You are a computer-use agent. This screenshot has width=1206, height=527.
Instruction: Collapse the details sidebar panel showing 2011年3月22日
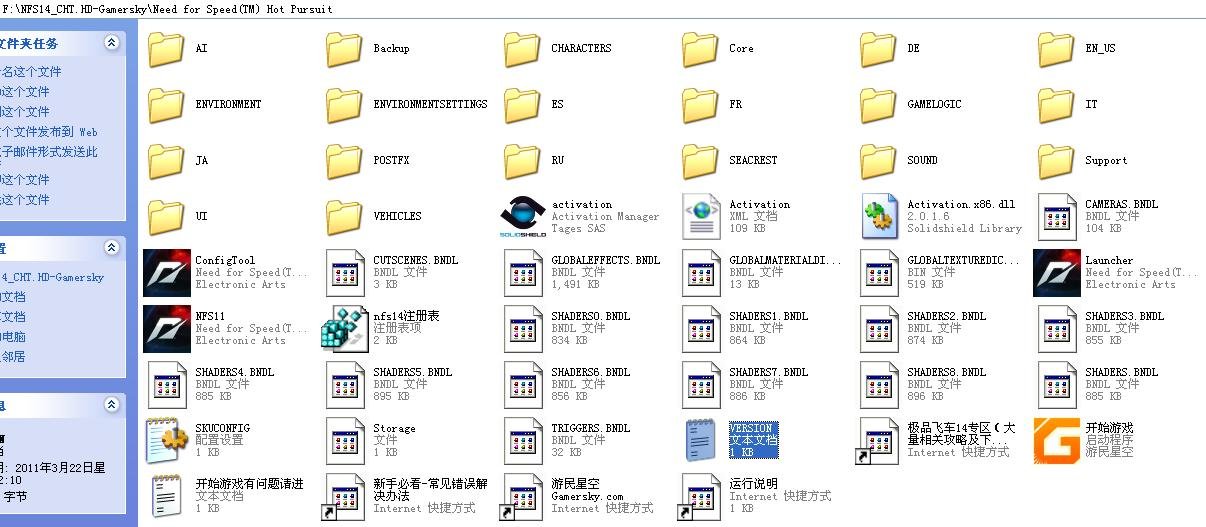pyautogui.click(x=111, y=405)
